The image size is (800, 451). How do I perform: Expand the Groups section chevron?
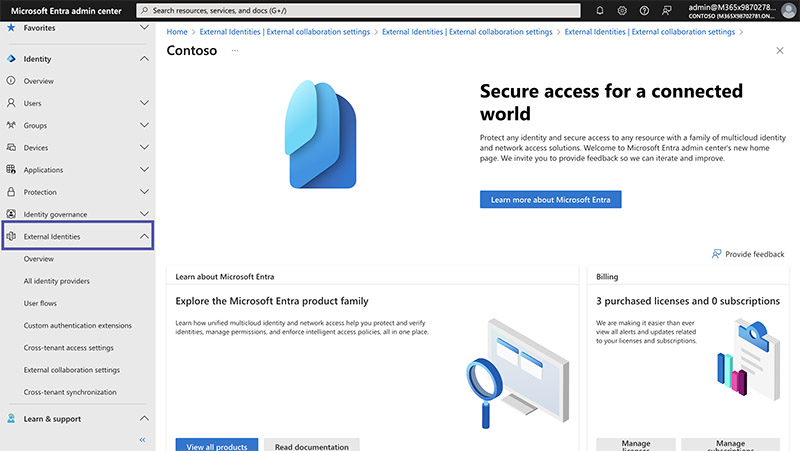144,125
